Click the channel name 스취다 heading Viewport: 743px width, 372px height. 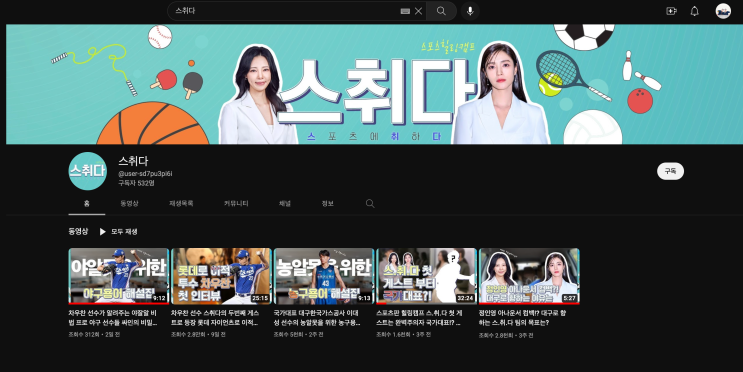point(133,161)
